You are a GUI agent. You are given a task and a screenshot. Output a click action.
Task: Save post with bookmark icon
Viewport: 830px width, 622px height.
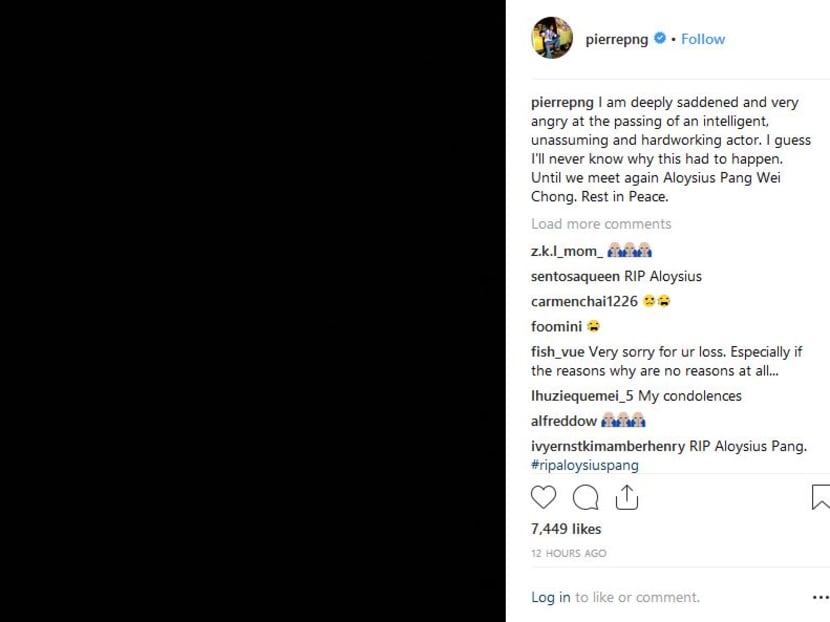tap(821, 497)
